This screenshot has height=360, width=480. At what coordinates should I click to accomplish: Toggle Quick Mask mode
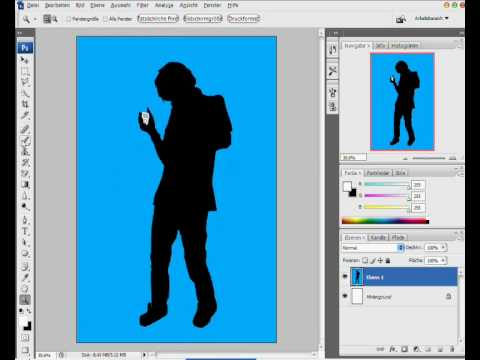coord(25,338)
